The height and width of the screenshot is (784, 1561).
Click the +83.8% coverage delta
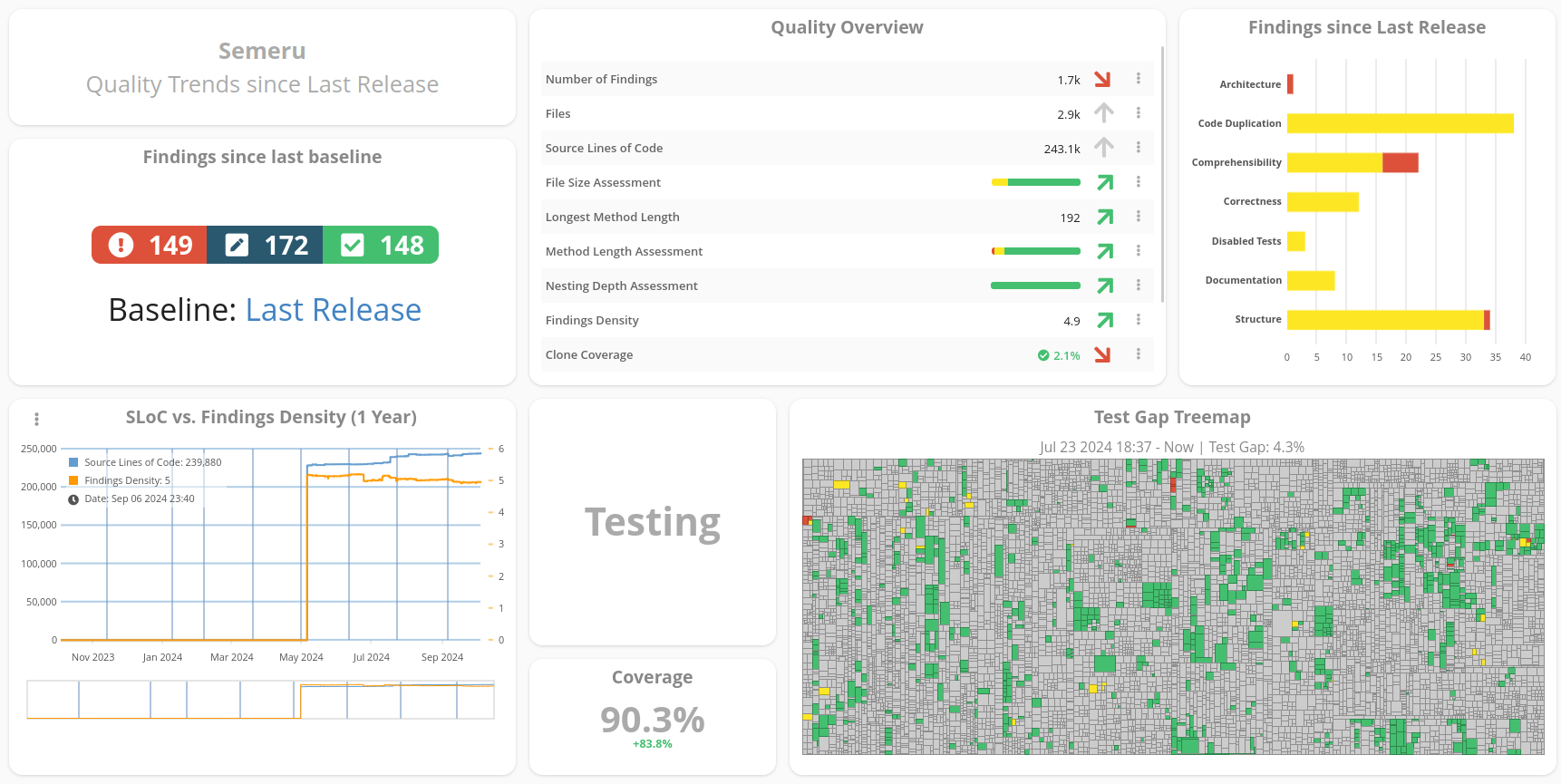click(653, 744)
